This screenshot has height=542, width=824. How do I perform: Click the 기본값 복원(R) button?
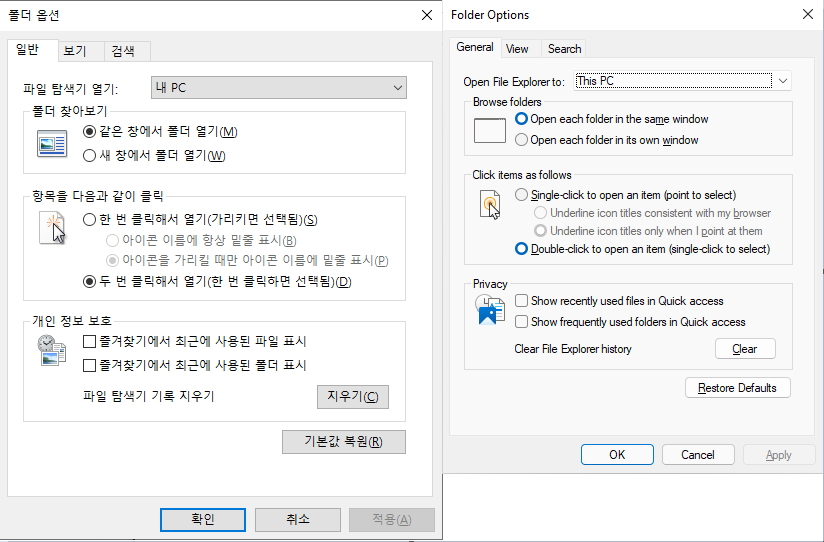point(344,442)
